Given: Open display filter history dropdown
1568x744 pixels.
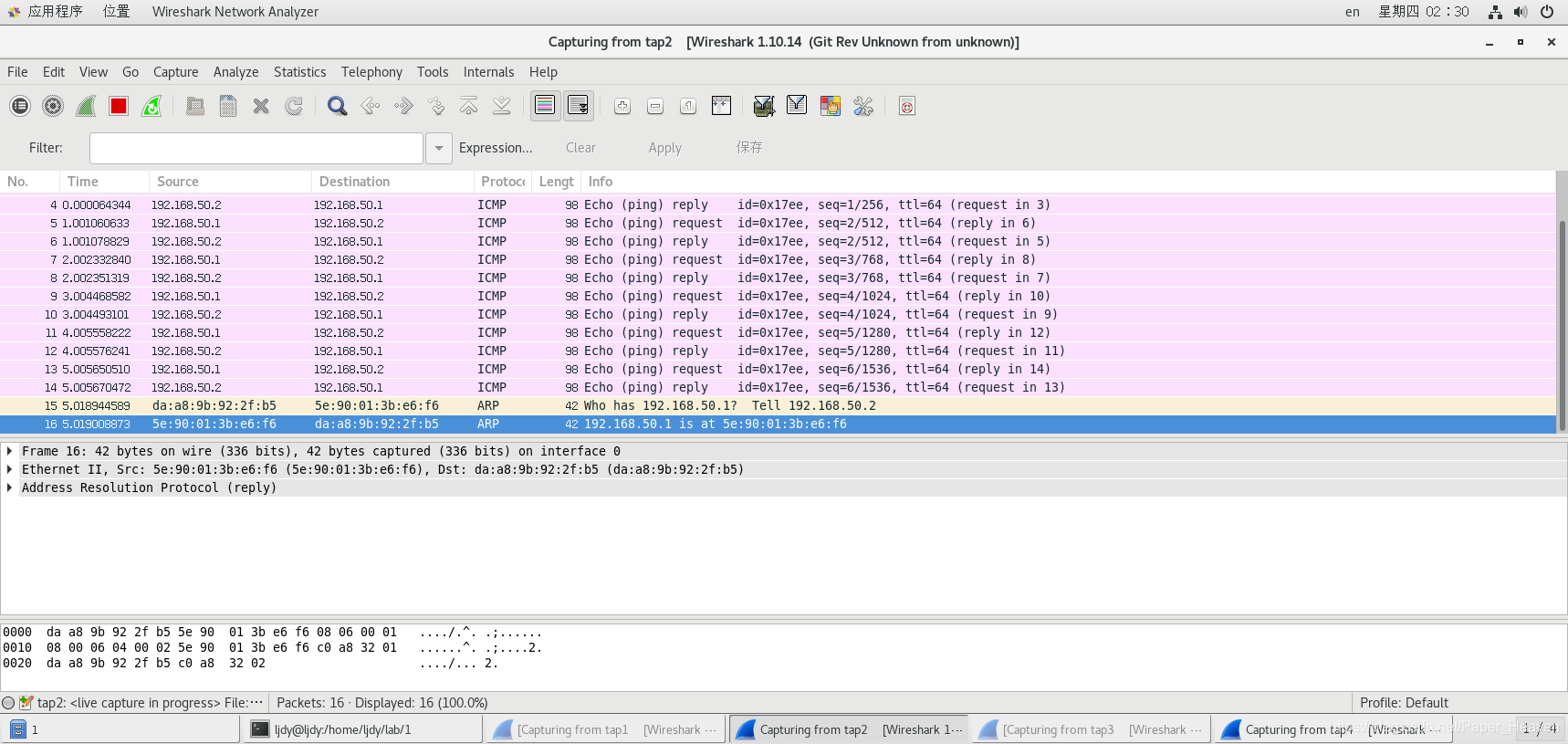Looking at the screenshot, I should coord(439,148).
